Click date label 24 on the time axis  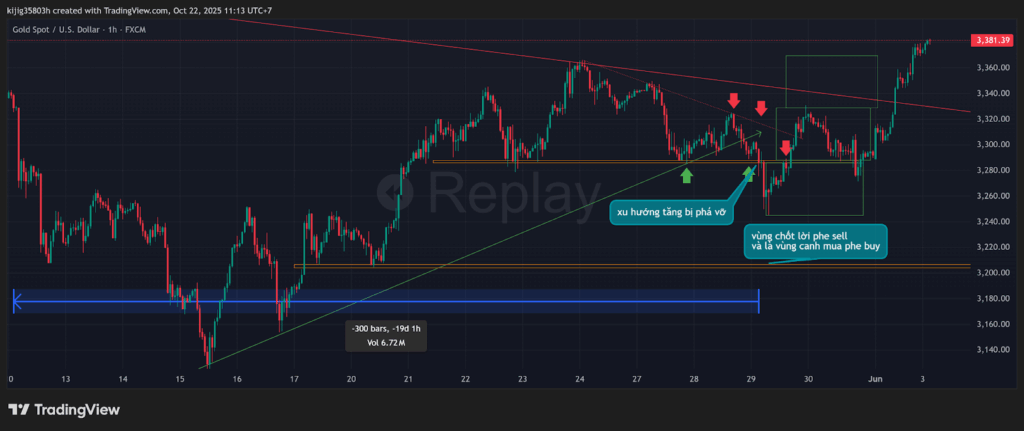[580, 380]
